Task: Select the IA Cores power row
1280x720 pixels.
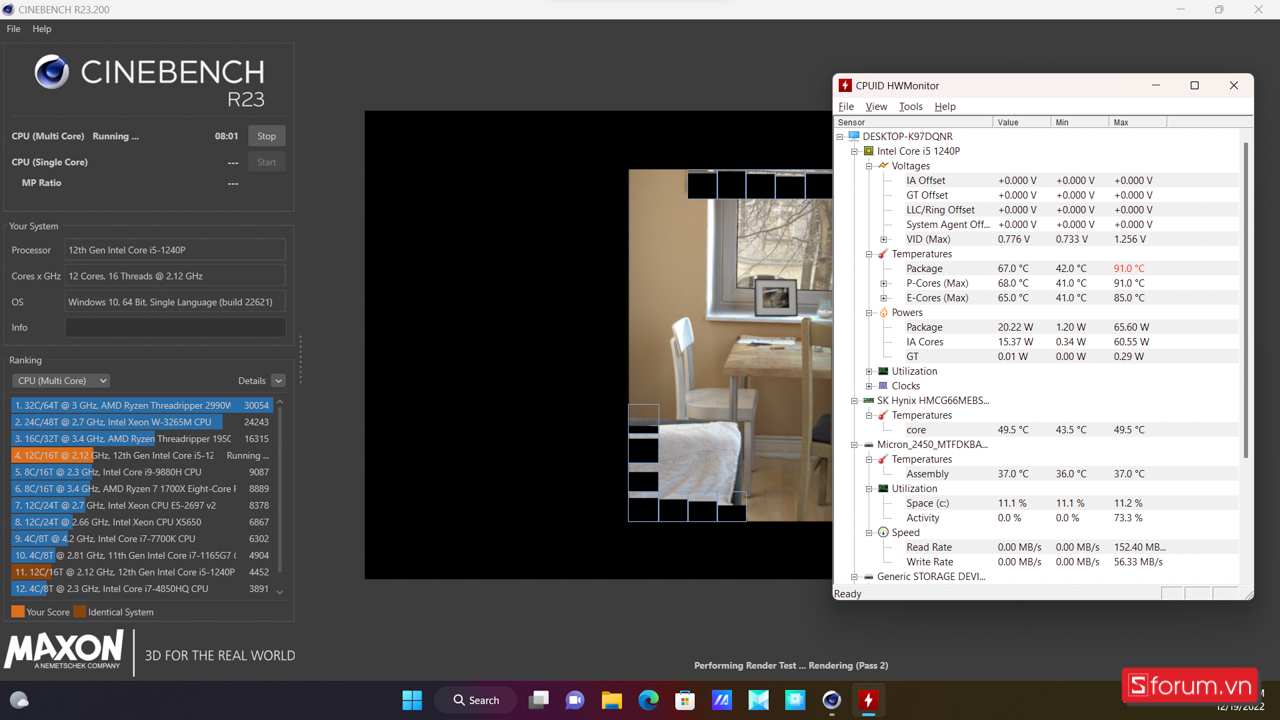Action: pos(1038,342)
